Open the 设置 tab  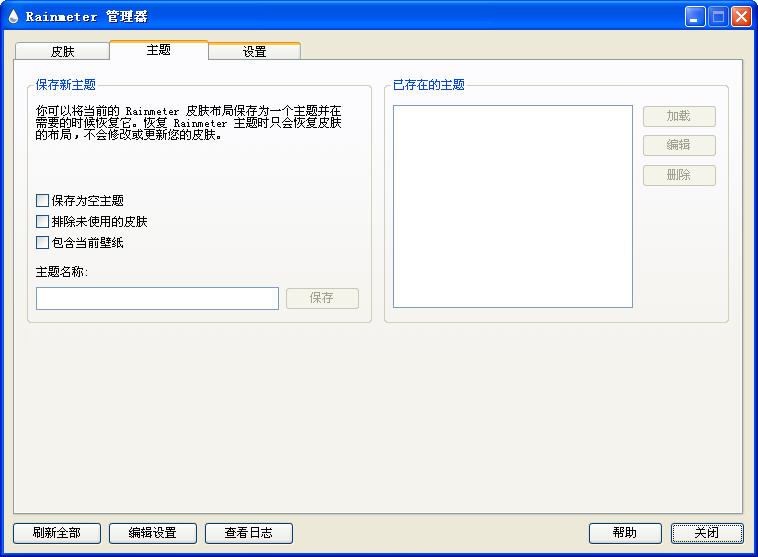[x=254, y=51]
